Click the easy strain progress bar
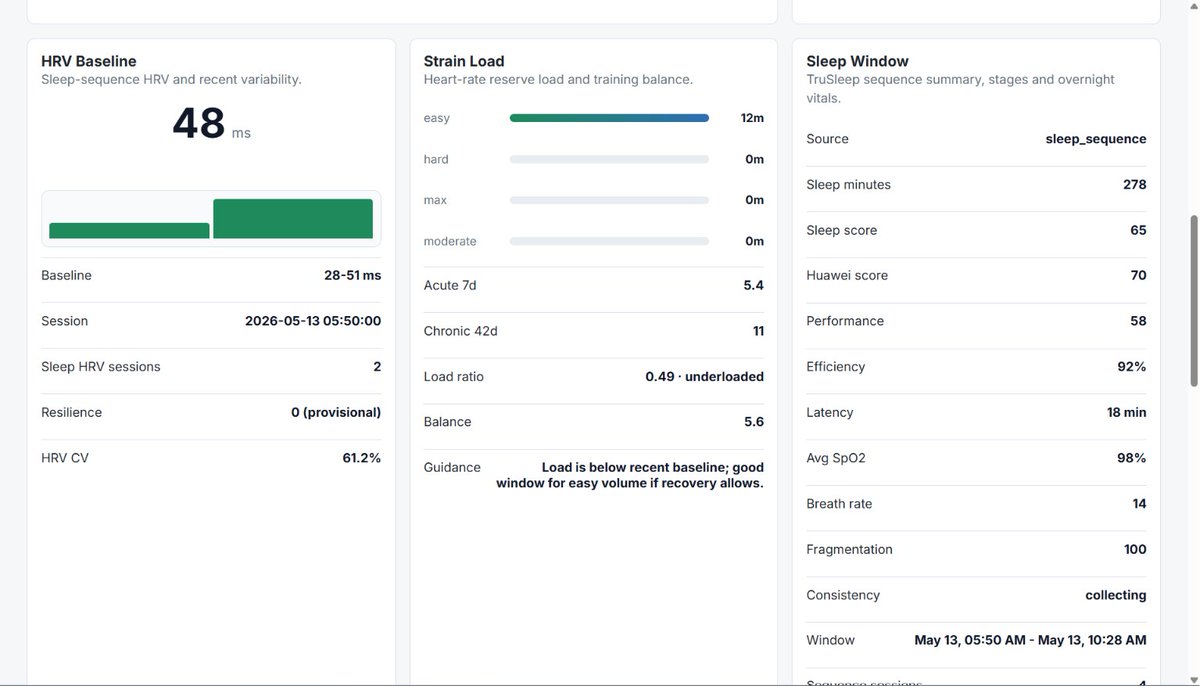Image resolution: width=1200 pixels, height=686 pixels. pos(609,118)
